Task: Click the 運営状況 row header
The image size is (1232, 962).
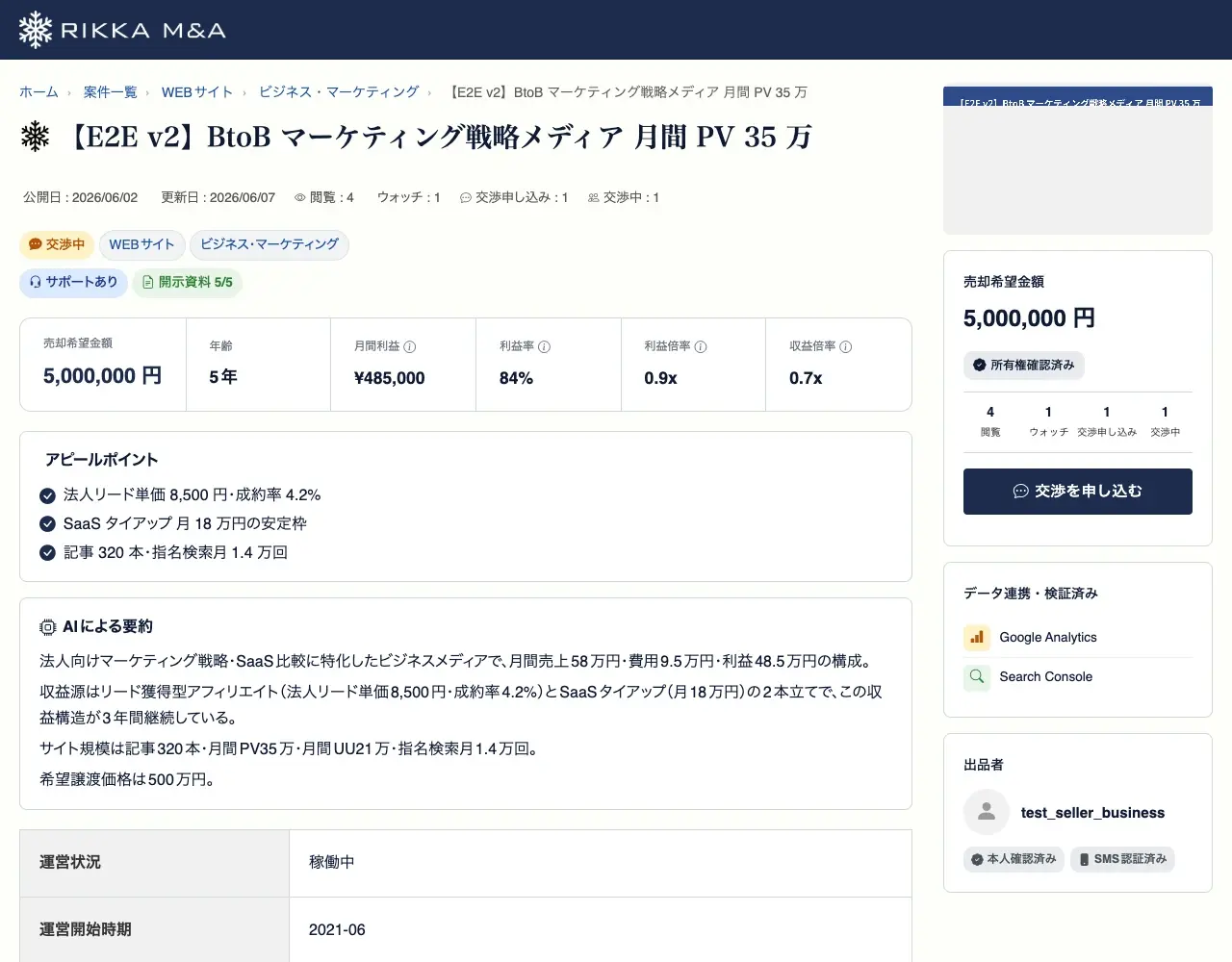Action: [x=154, y=863]
